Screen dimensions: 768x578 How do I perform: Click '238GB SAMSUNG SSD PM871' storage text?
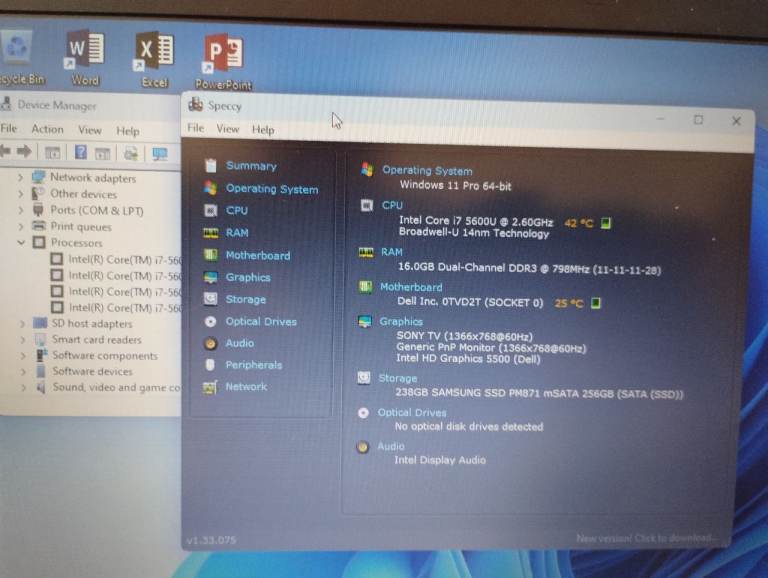[539, 393]
